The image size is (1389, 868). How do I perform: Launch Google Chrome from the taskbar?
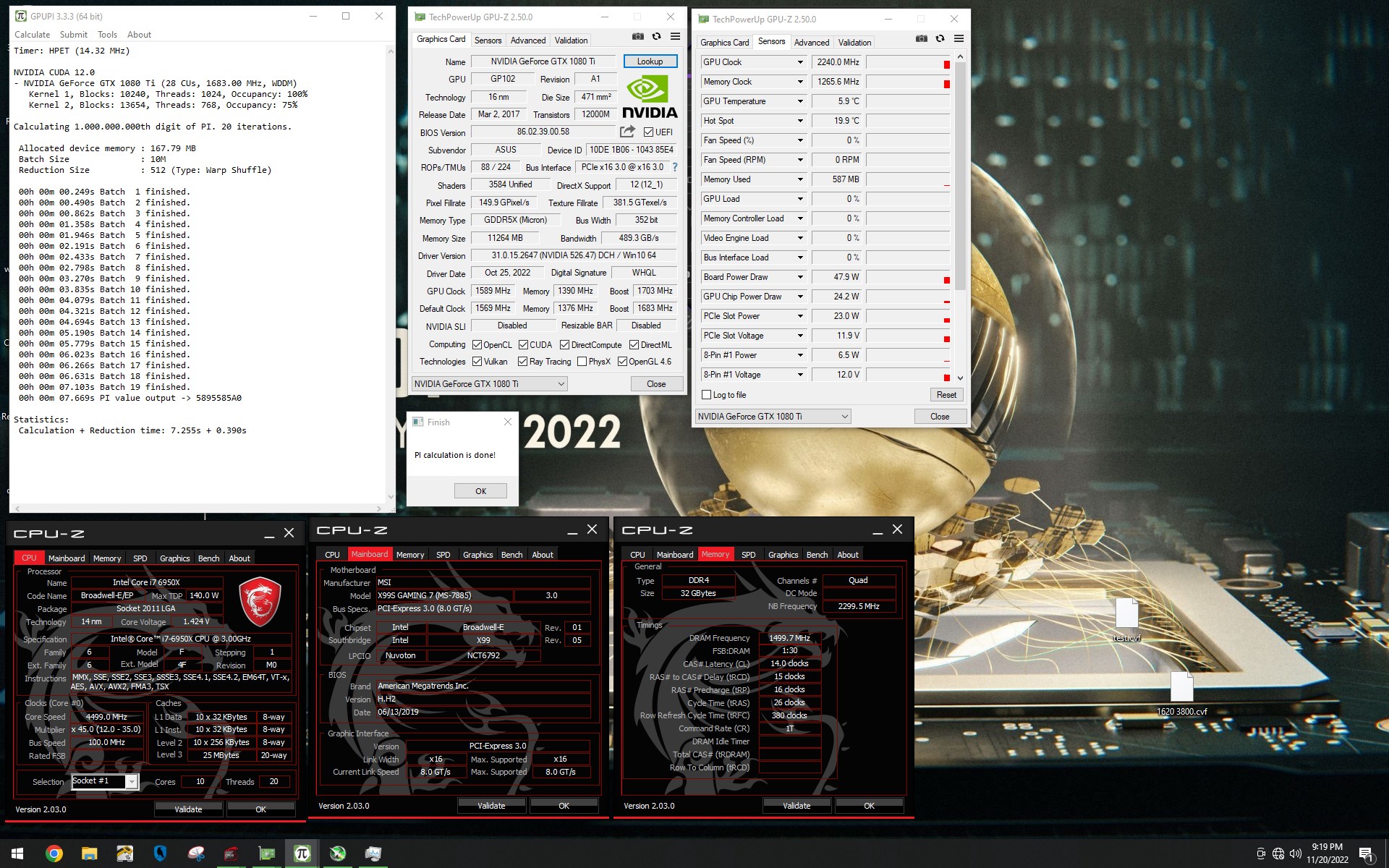click(x=54, y=854)
